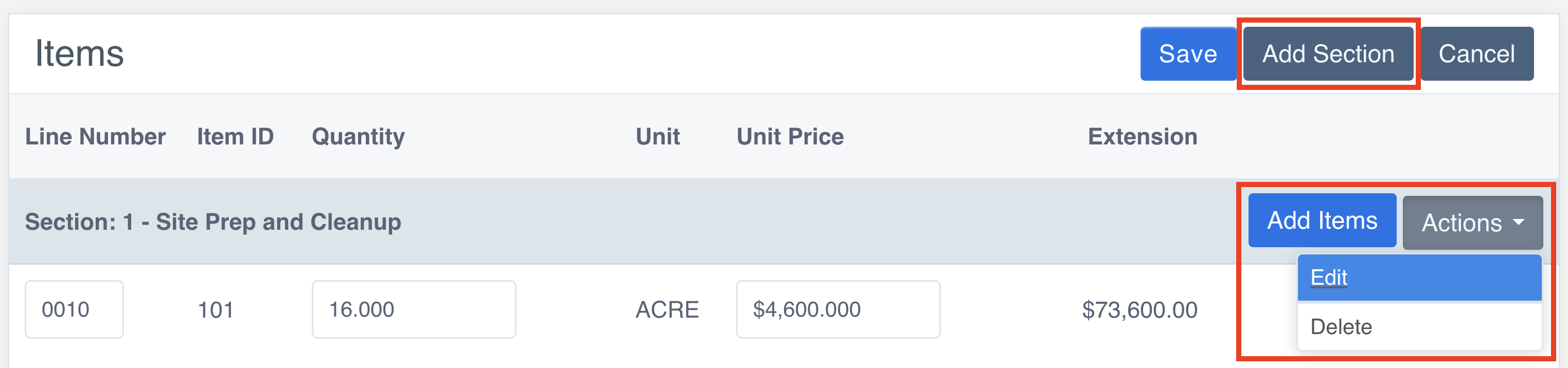
Task: Click the Quantity field with 16.000
Action: click(413, 309)
